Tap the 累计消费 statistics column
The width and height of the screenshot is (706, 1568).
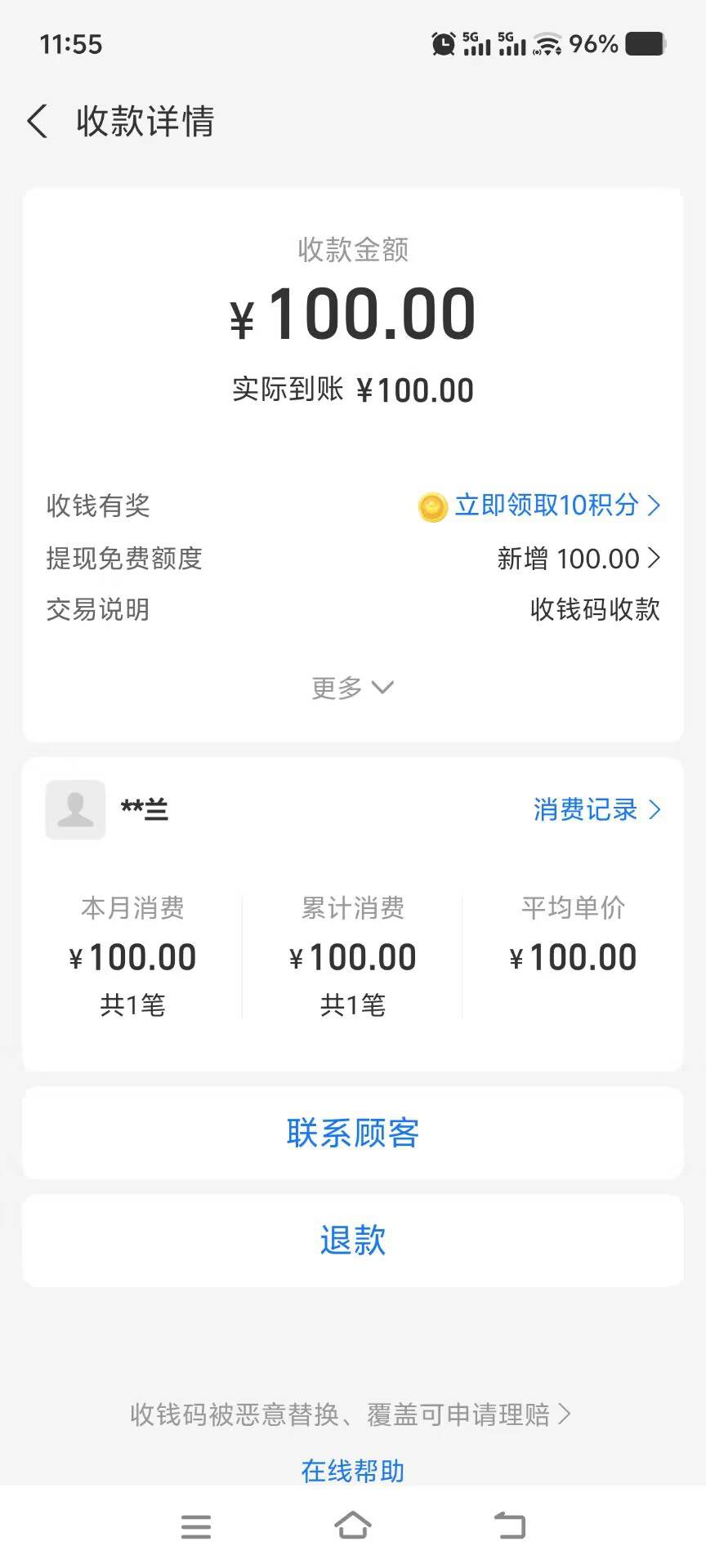coord(352,955)
